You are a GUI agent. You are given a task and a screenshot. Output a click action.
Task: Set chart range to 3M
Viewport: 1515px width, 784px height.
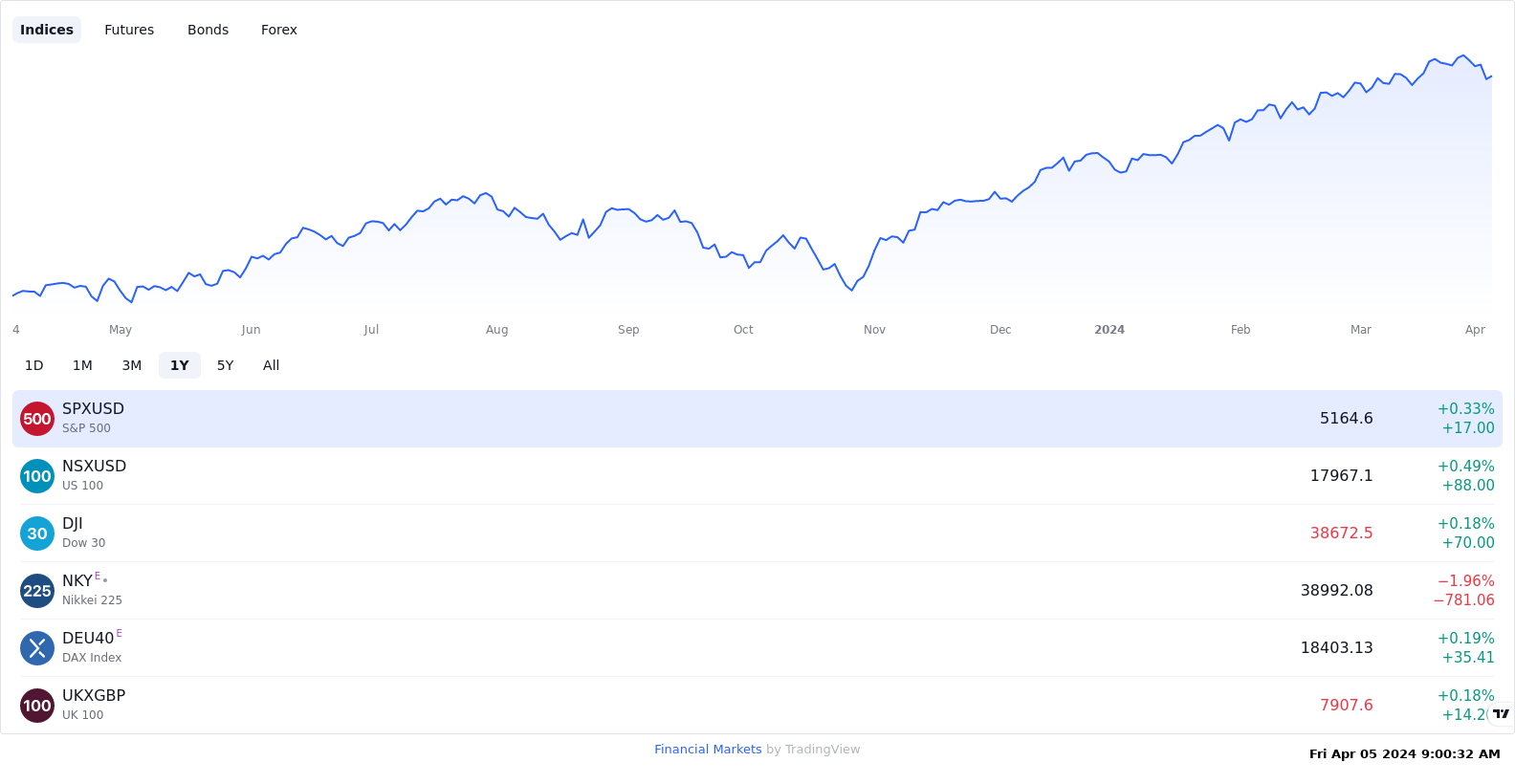[x=132, y=365]
